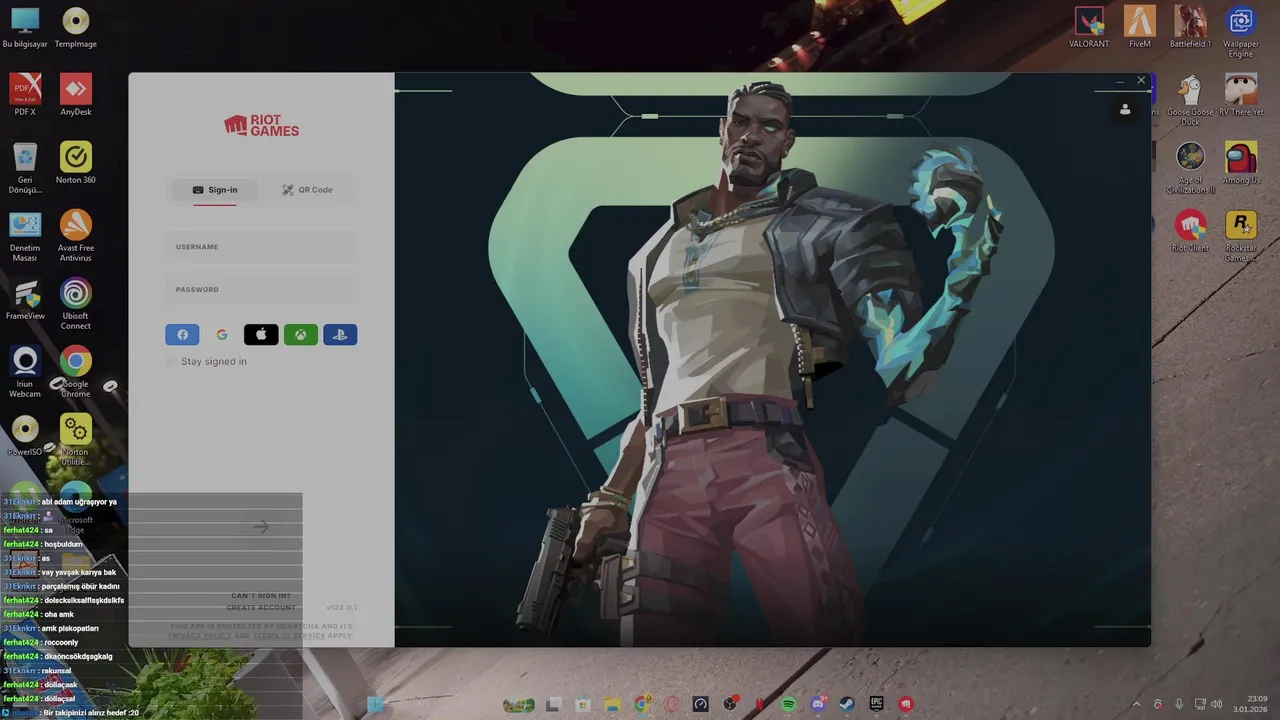Select the Wallpaper Engine desktop icon

click(x=1241, y=31)
